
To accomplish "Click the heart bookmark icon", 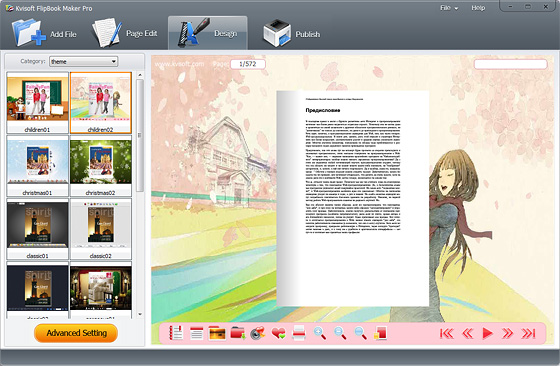I will click(279, 333).
